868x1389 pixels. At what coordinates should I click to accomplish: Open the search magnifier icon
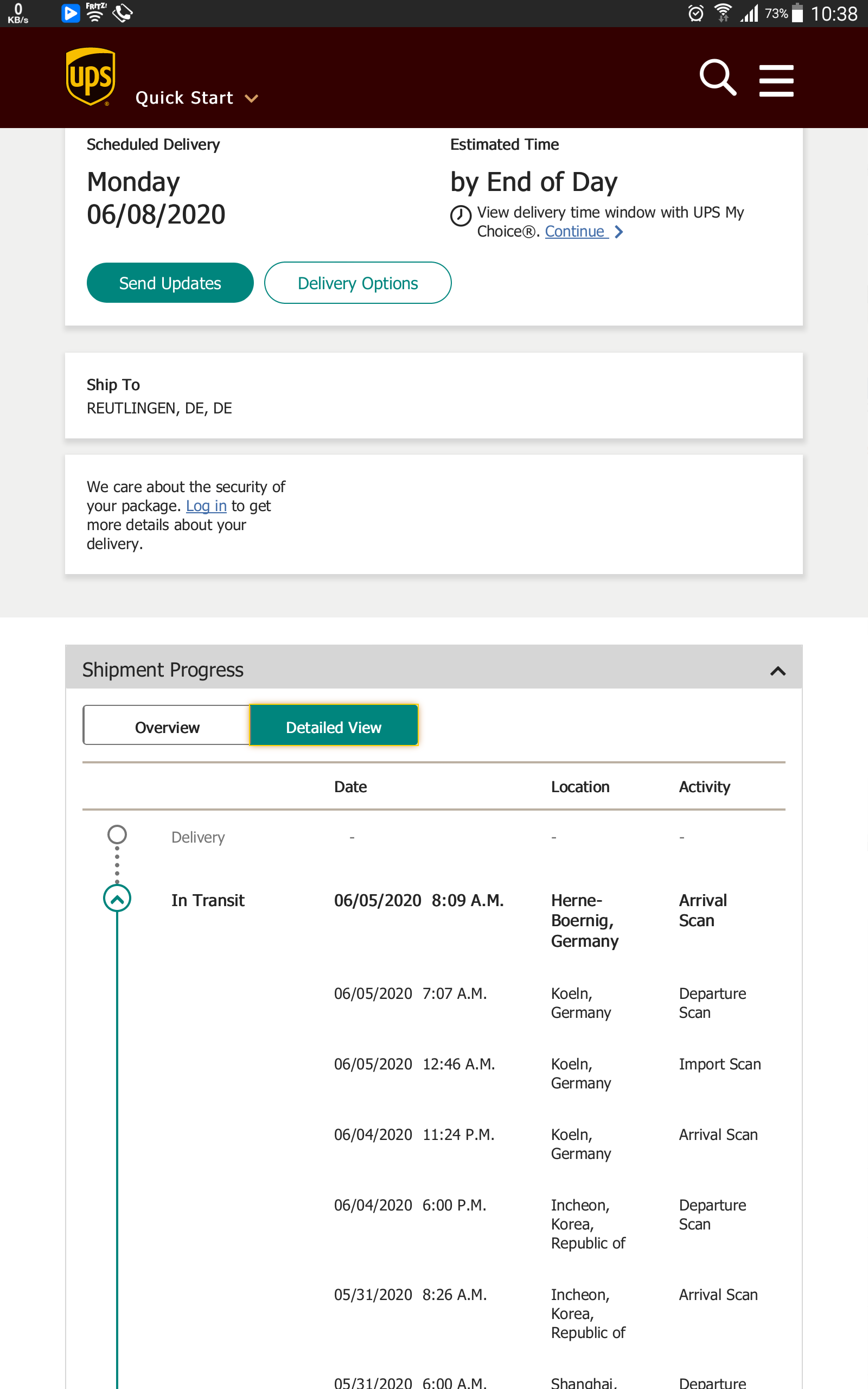(x=718, y=78)
